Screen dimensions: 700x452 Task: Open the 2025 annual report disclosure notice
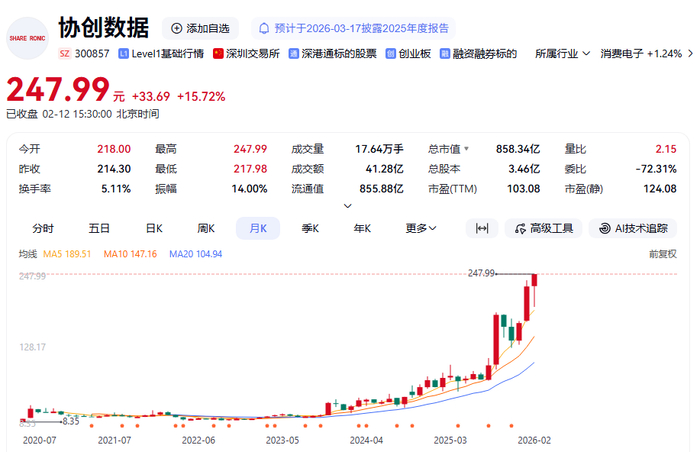point(354,29)
